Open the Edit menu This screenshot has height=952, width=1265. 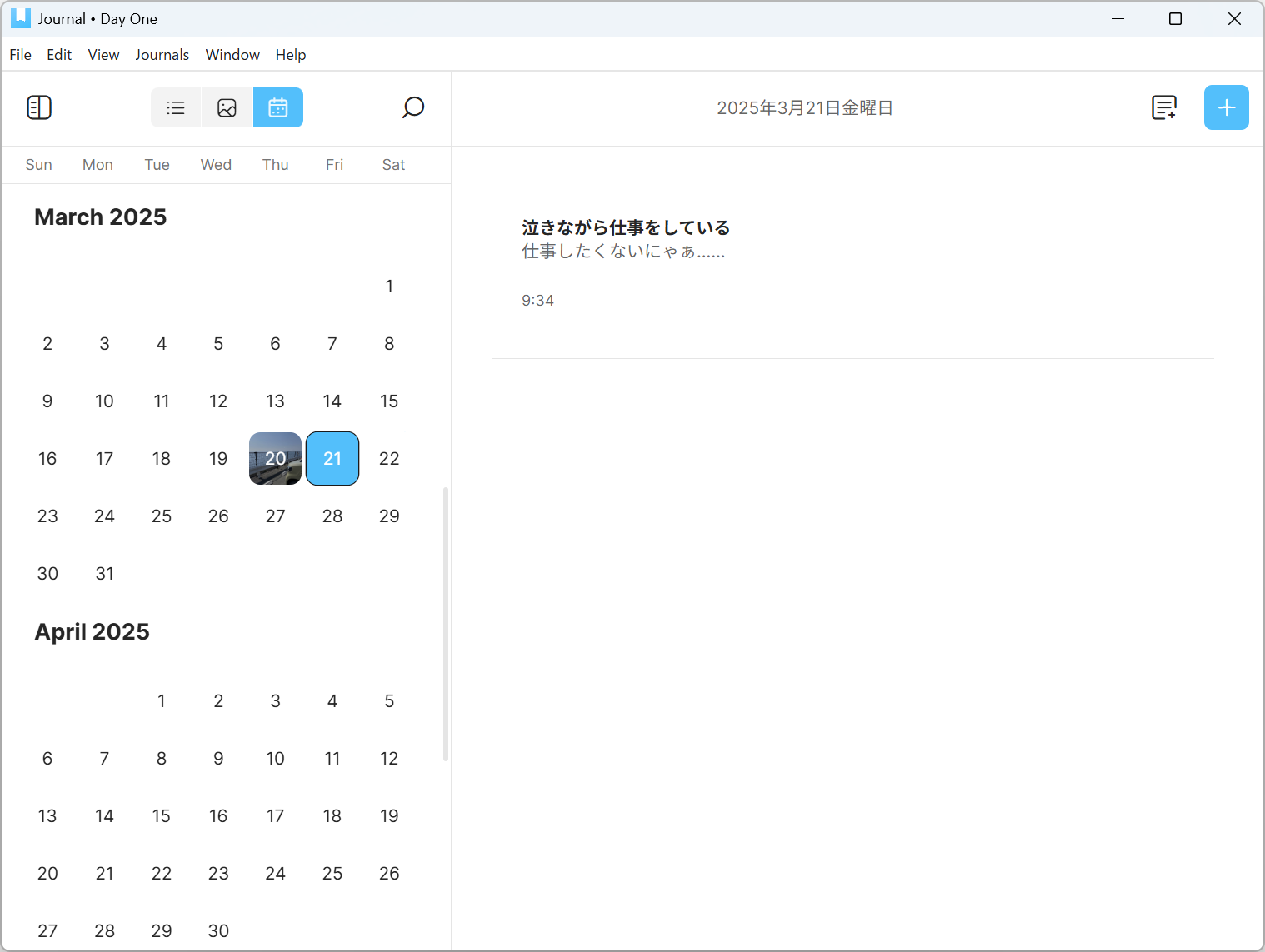click(x=59, y=55)
